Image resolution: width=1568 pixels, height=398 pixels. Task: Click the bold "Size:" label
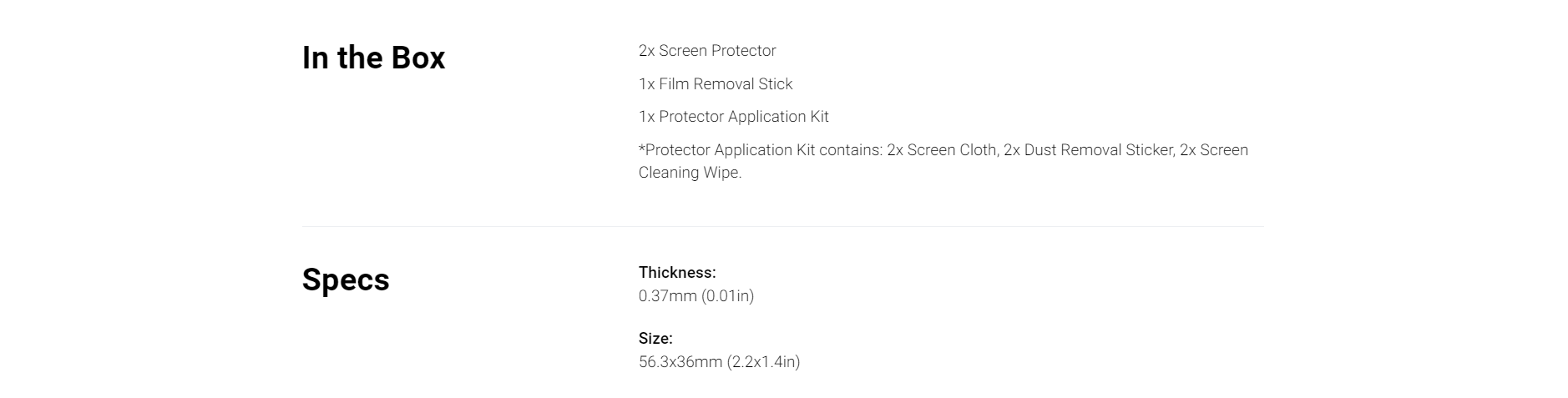tap(655, 339)
